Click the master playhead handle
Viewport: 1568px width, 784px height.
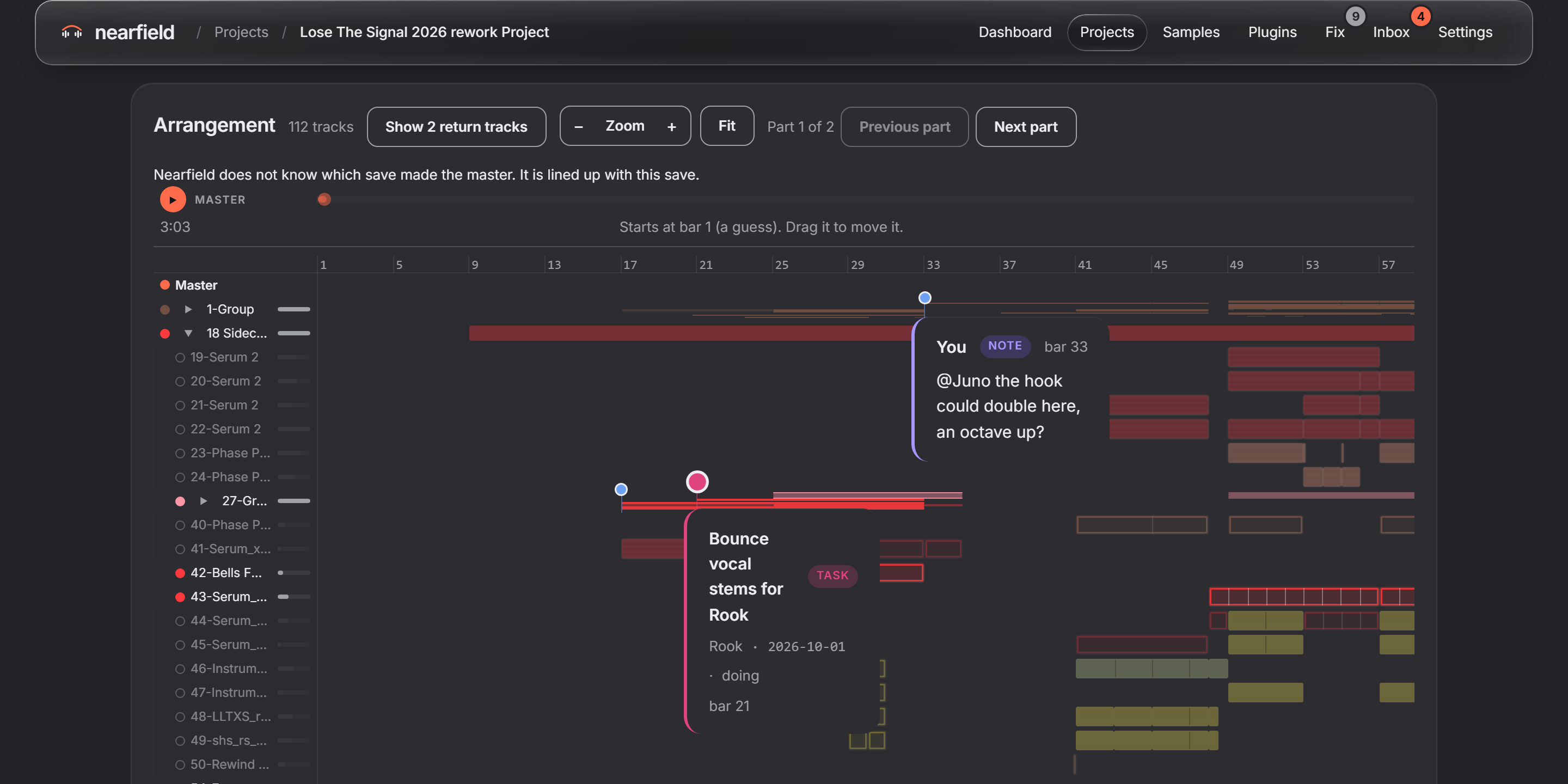click(324, 200)
